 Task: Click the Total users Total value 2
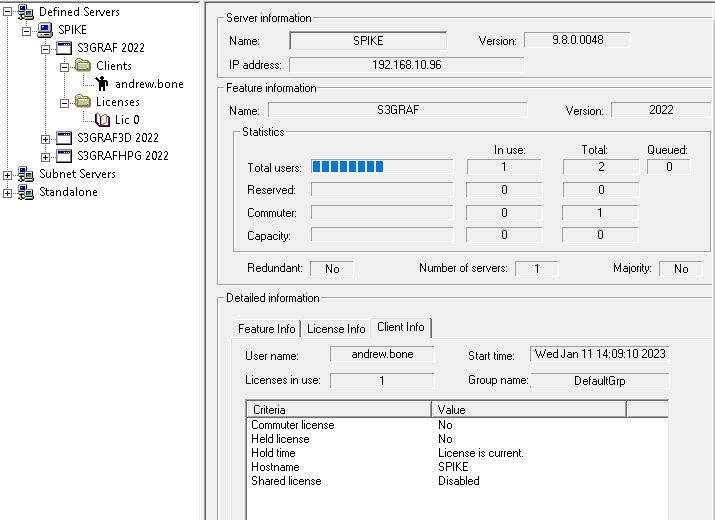point(601,167)
